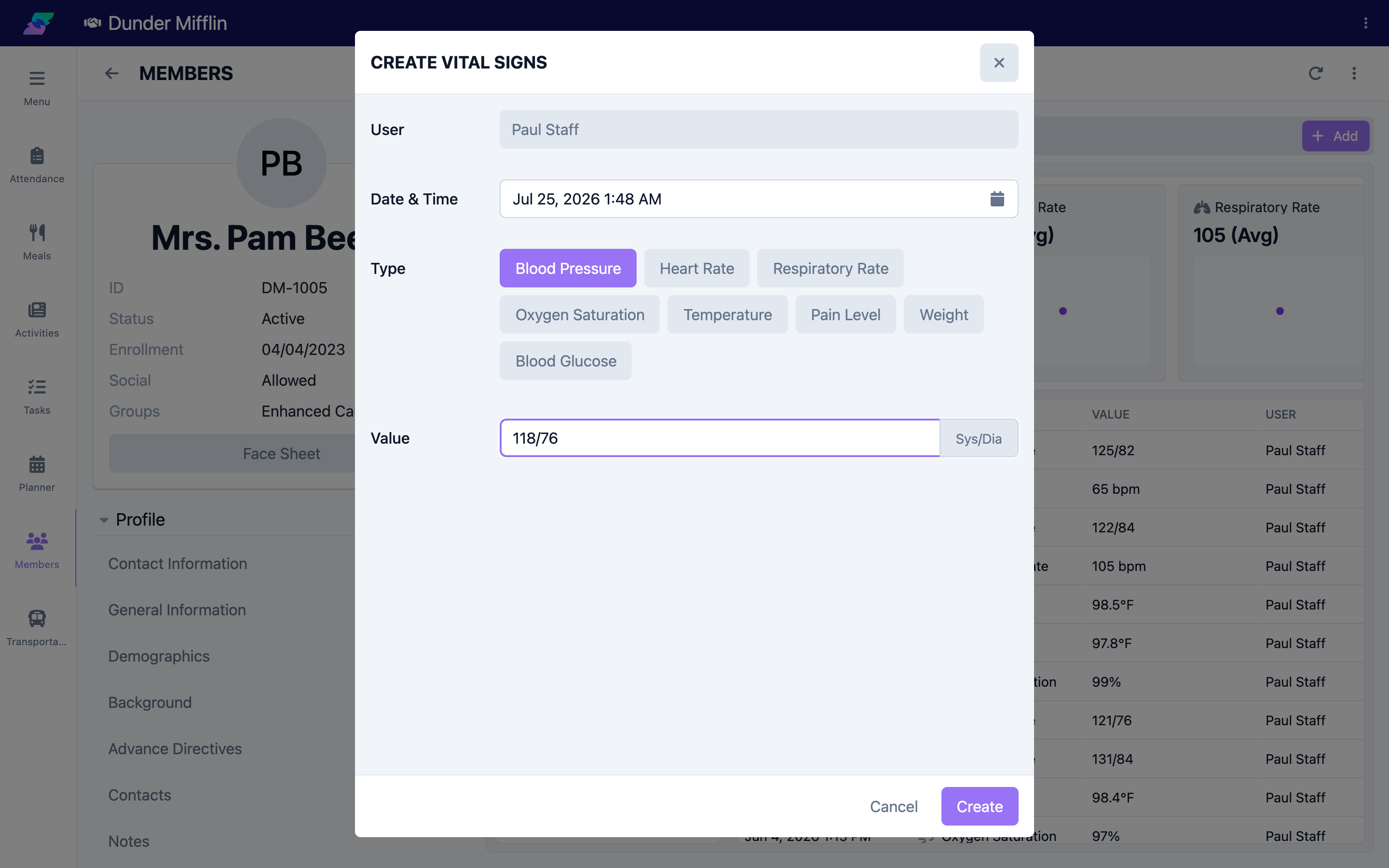Click the Dunder Mifflin handshake icon
This screenshot has width=1389, height=868.
click(93, 23)
